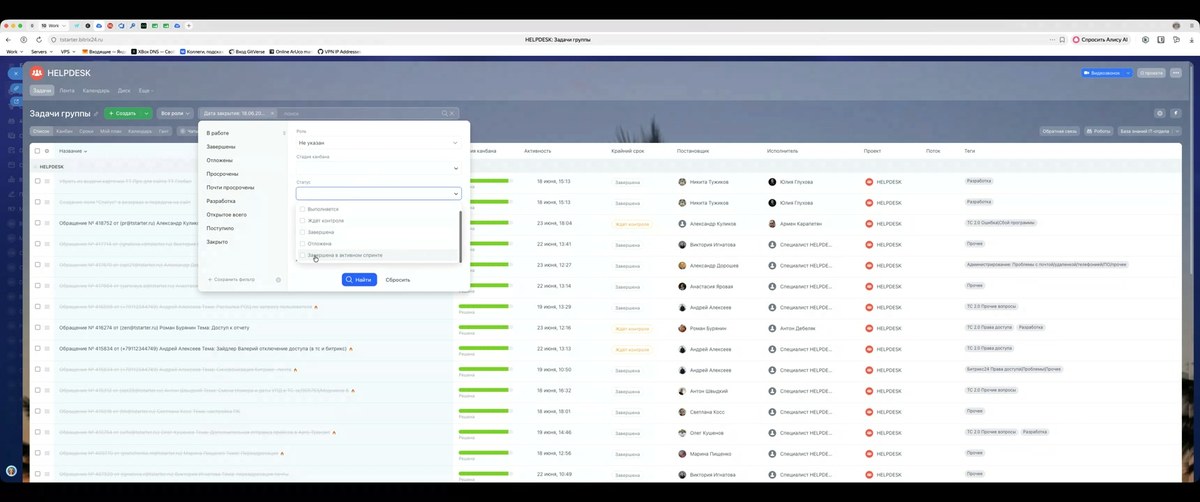Click the Виктория Игнатова avatar in the 22 июня, 12:41 row
Viewport: 1200px width, 502px height.
(x=682, y=244)
